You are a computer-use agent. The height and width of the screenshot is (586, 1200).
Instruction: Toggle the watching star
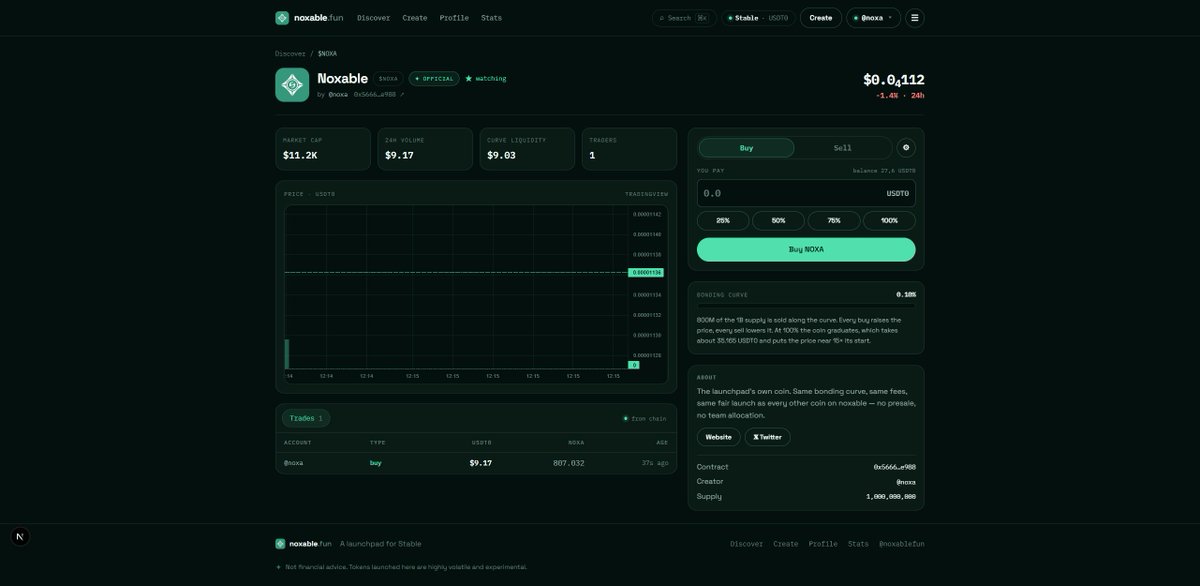tap(486, 78)
